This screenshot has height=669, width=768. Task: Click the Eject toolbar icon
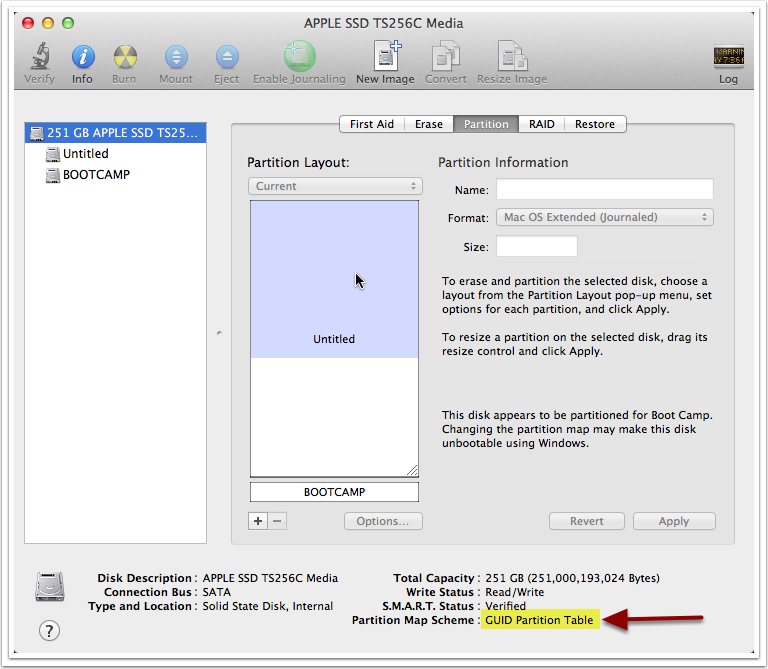[227, 57]
